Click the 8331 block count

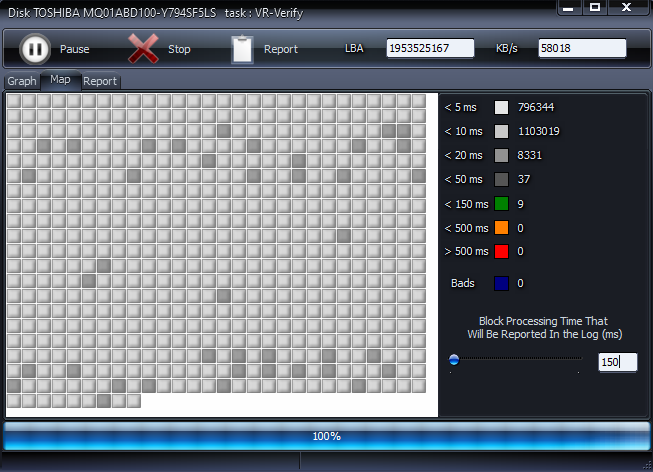coord(529,155)
